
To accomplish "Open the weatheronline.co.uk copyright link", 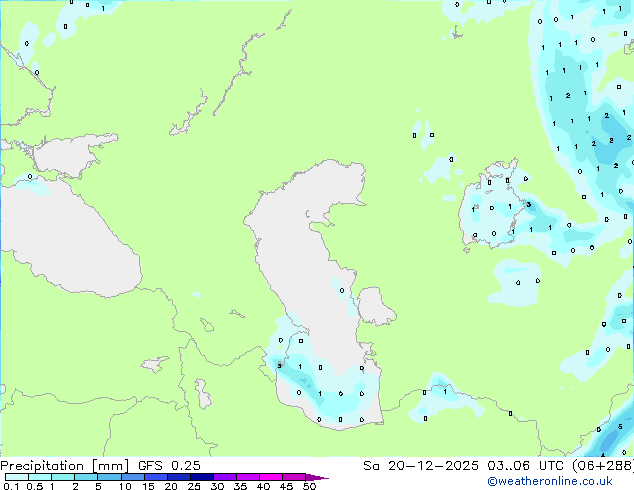I will point(550,481).
